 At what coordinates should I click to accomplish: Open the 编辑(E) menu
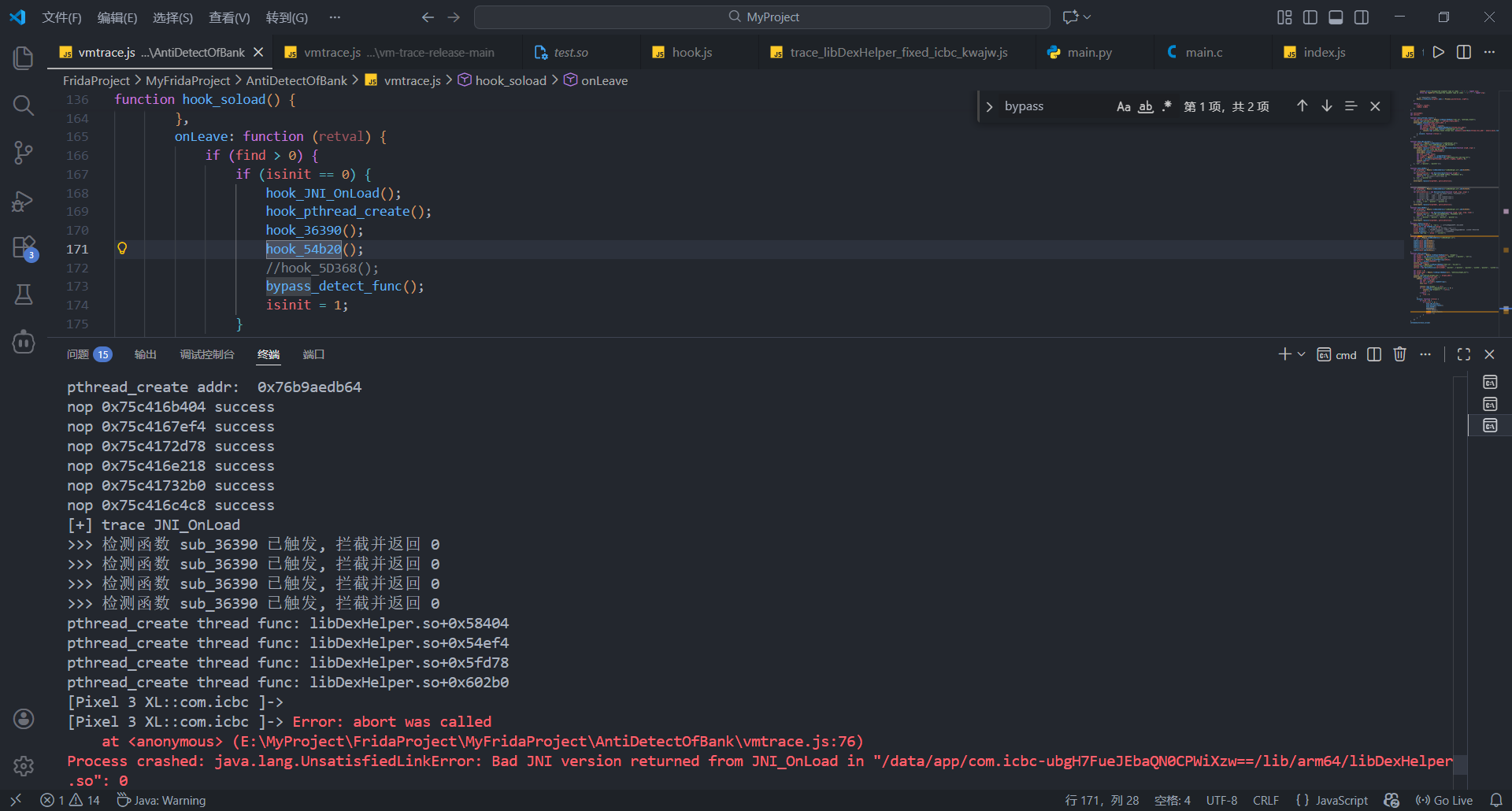pyautogui.click(x=117, y=17)
